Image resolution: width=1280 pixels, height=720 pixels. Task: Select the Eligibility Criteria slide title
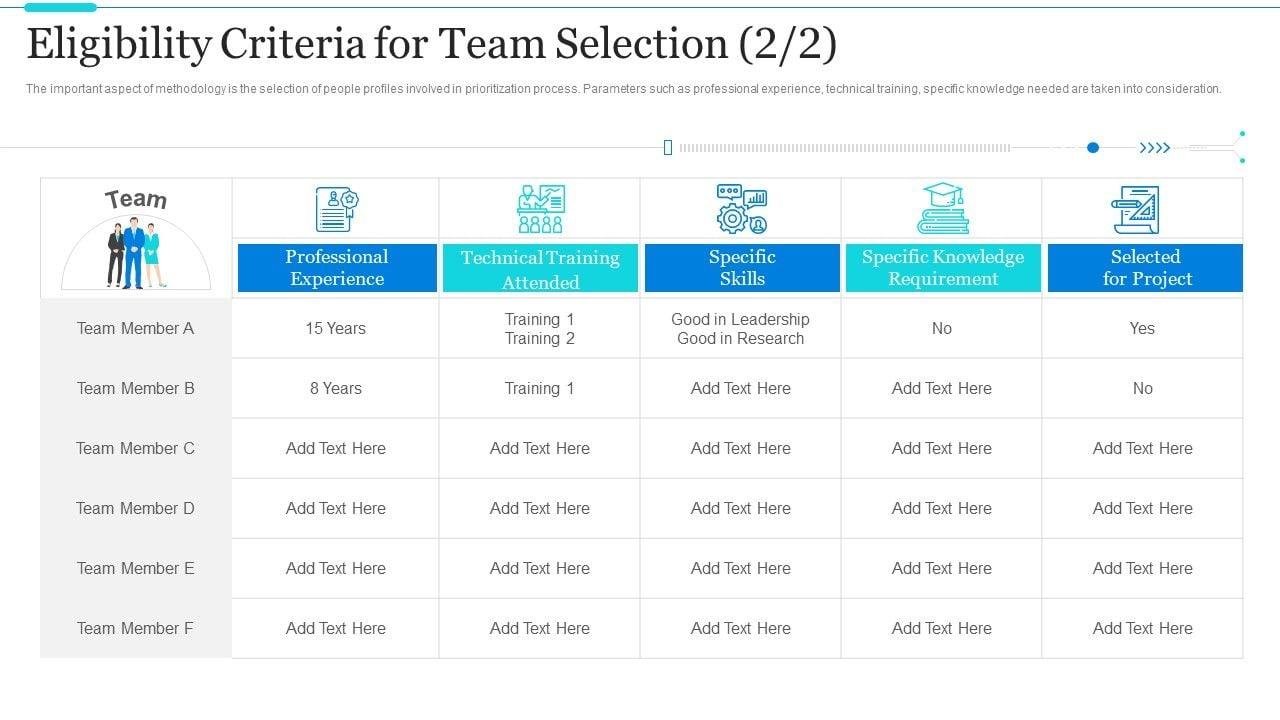tap(432, 45)
